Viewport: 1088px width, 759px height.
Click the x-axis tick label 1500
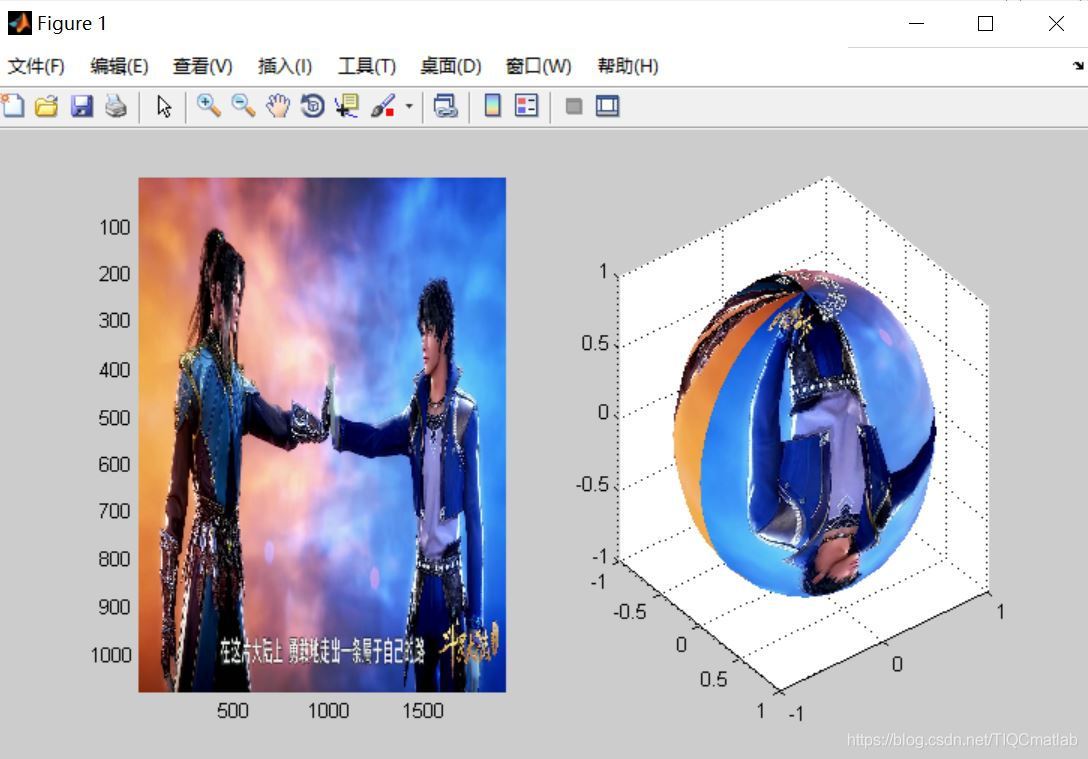[x=423, y=710]
